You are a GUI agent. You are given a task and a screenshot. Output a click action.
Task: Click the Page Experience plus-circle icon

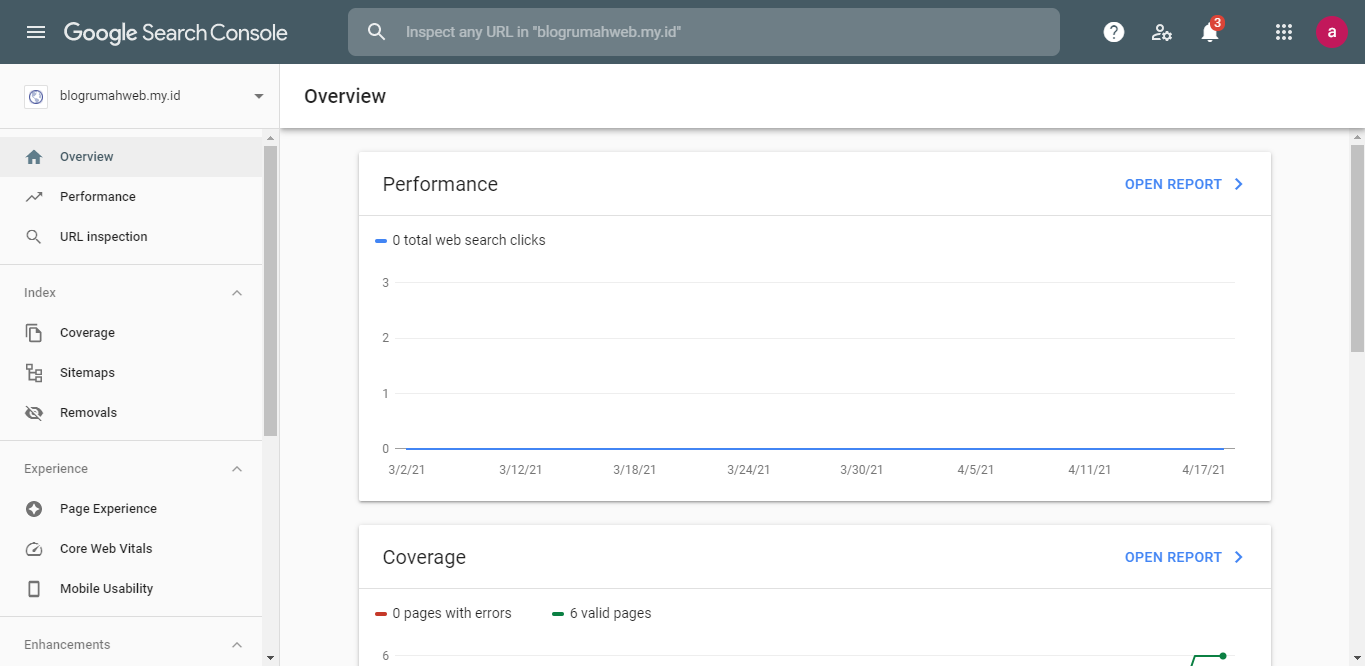click(x=34, y=509)
